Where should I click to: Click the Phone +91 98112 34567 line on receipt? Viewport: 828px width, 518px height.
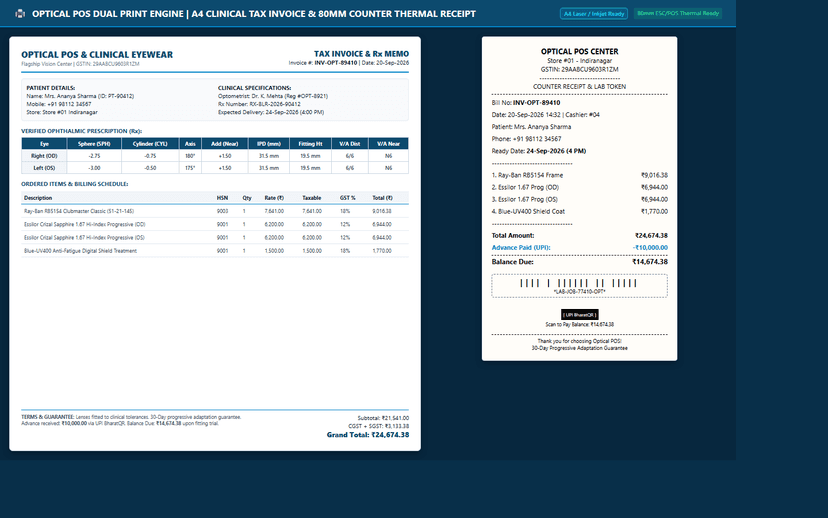pyautogui.click(x=526, y=139)
